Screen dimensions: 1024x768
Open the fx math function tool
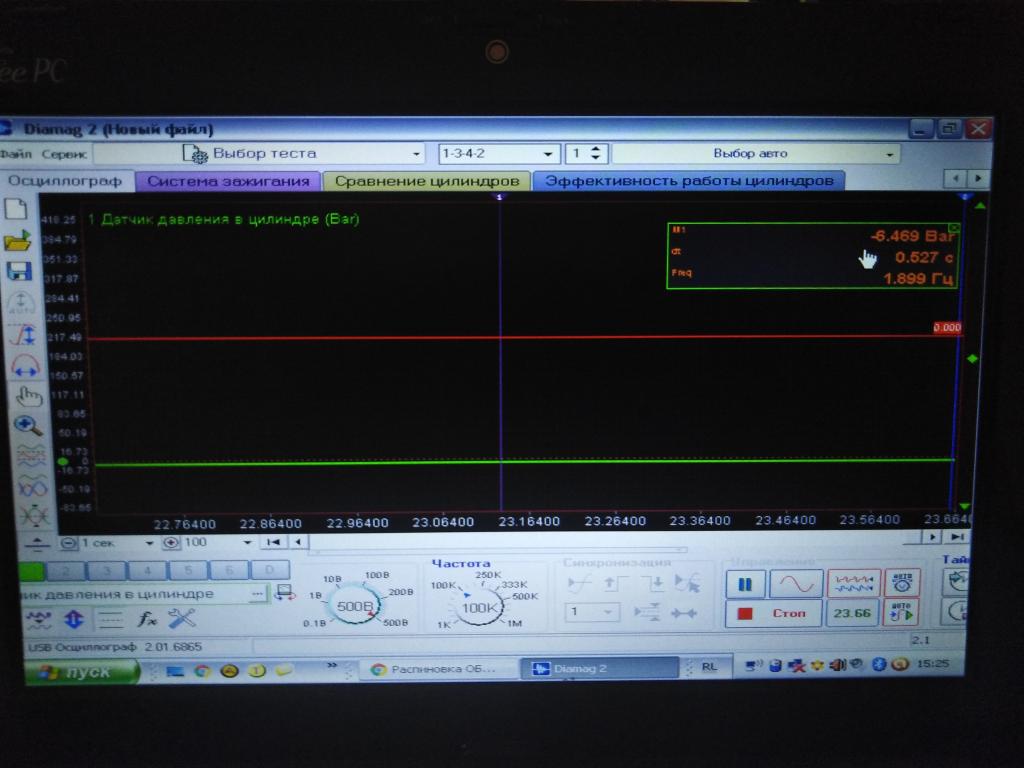[x=147, y=619]
